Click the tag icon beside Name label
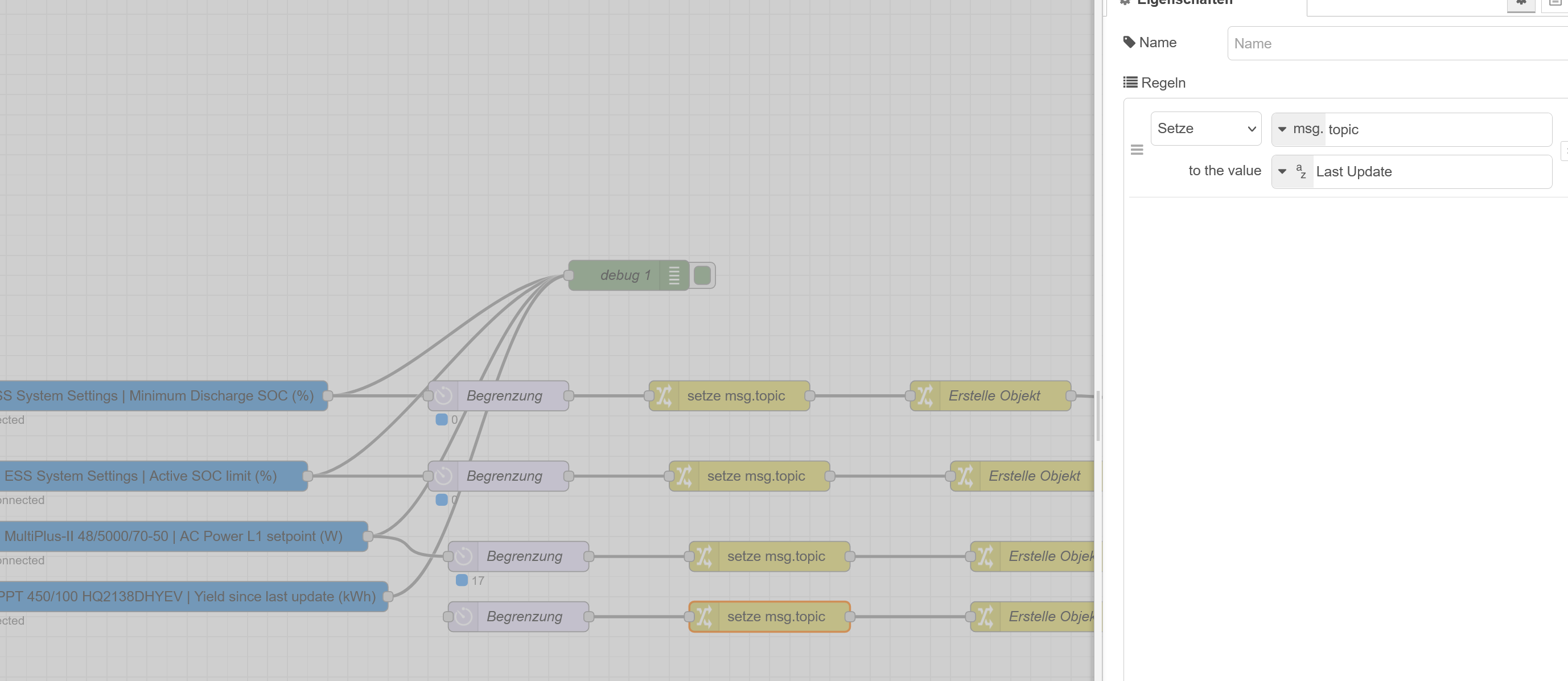The width and height of the screenshot is (1568, 681). (1129, 43)
